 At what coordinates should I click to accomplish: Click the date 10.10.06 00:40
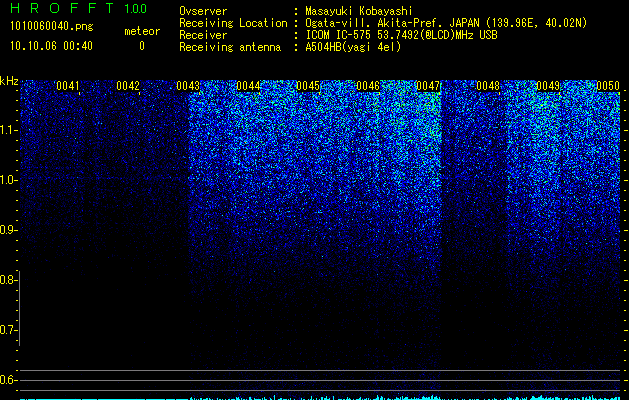pos(51,46)
